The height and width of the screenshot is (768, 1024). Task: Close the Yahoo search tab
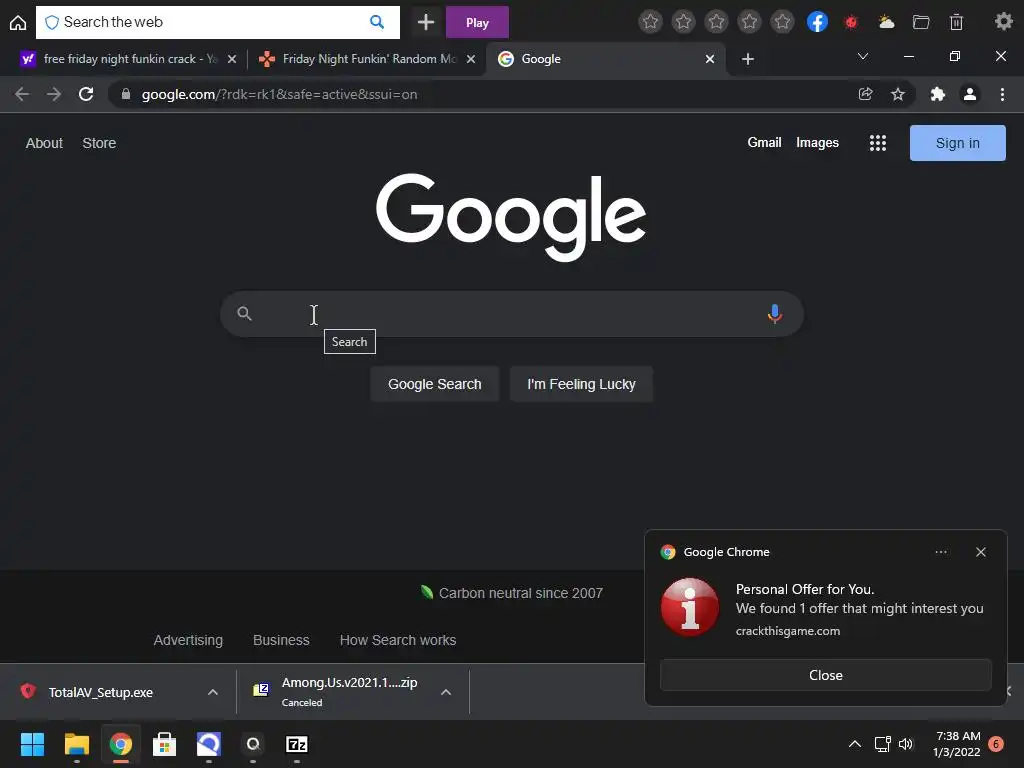tap(232, 59)
